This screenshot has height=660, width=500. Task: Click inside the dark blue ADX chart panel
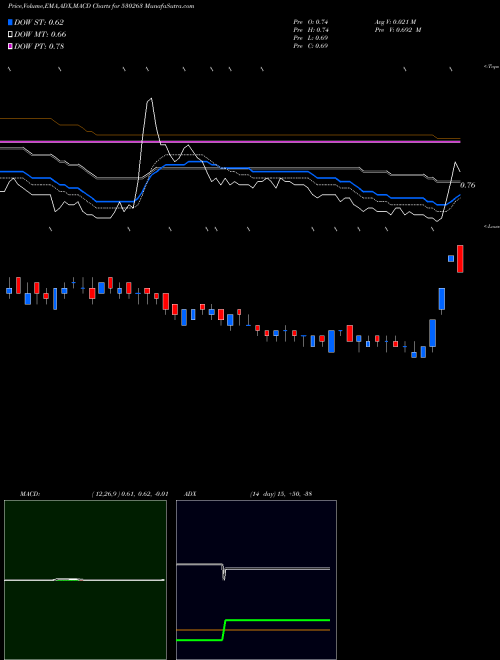click(x=256, y=580)
